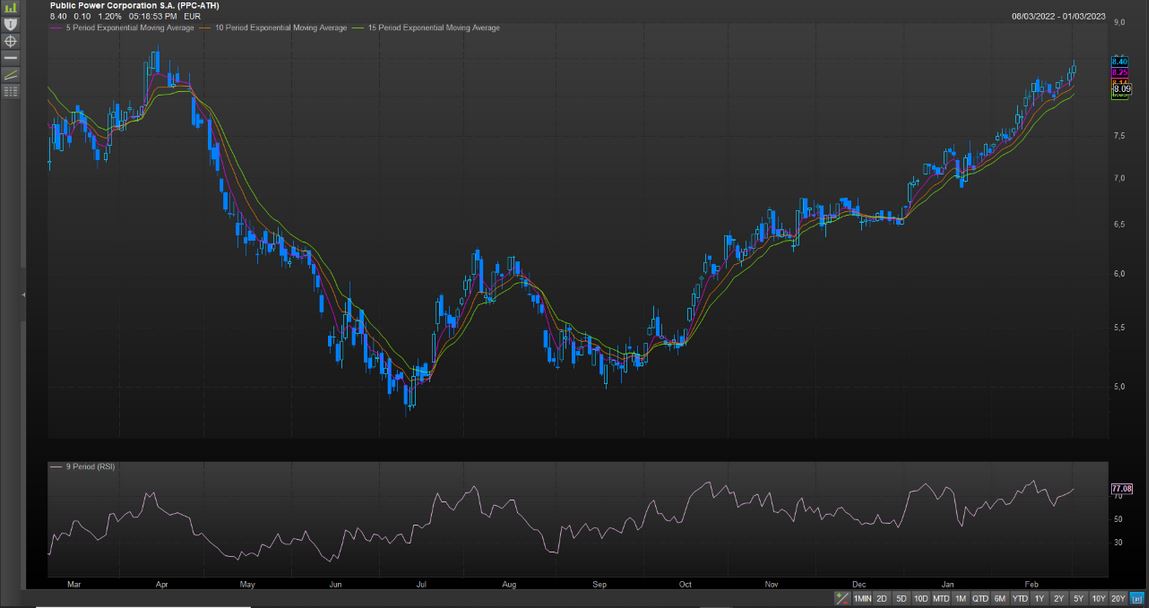
Task: Click the shield info icon in sidebar
Action: point(11,23)
